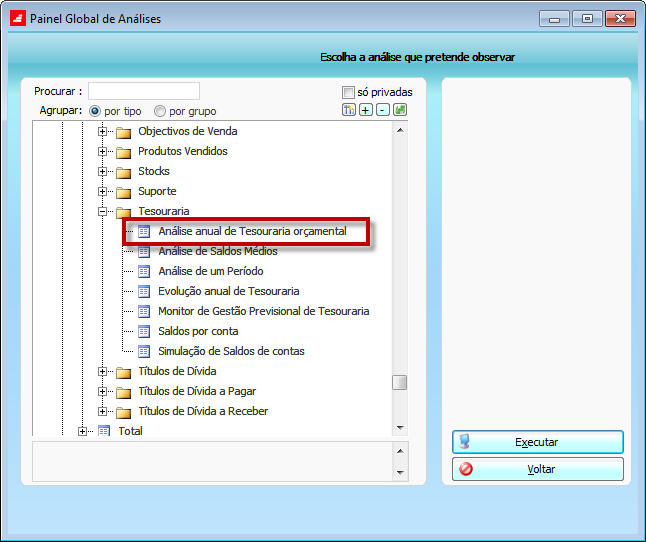Click grid icon of Evolução anual de Tesouraria
Image resolution: width=646 pixels, height=542 pixels.
[144, 291]
